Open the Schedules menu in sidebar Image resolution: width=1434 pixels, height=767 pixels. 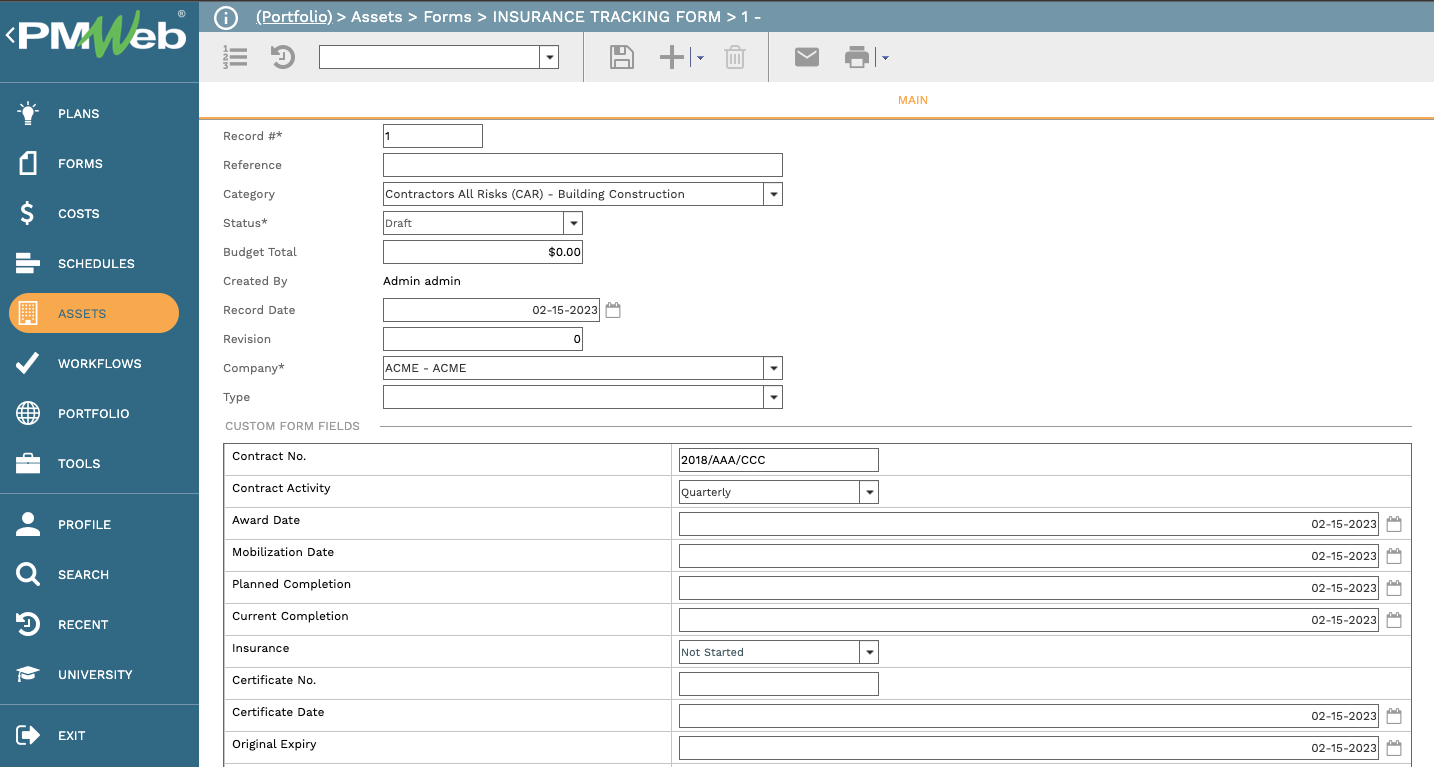[x=95, y=264]
